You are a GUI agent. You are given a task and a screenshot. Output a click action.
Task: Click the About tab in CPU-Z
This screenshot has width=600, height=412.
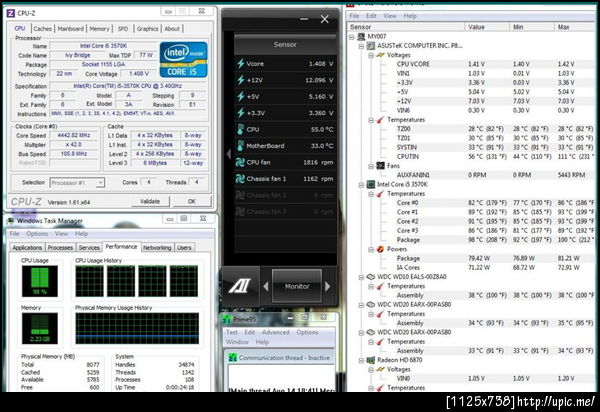[172, 29]
